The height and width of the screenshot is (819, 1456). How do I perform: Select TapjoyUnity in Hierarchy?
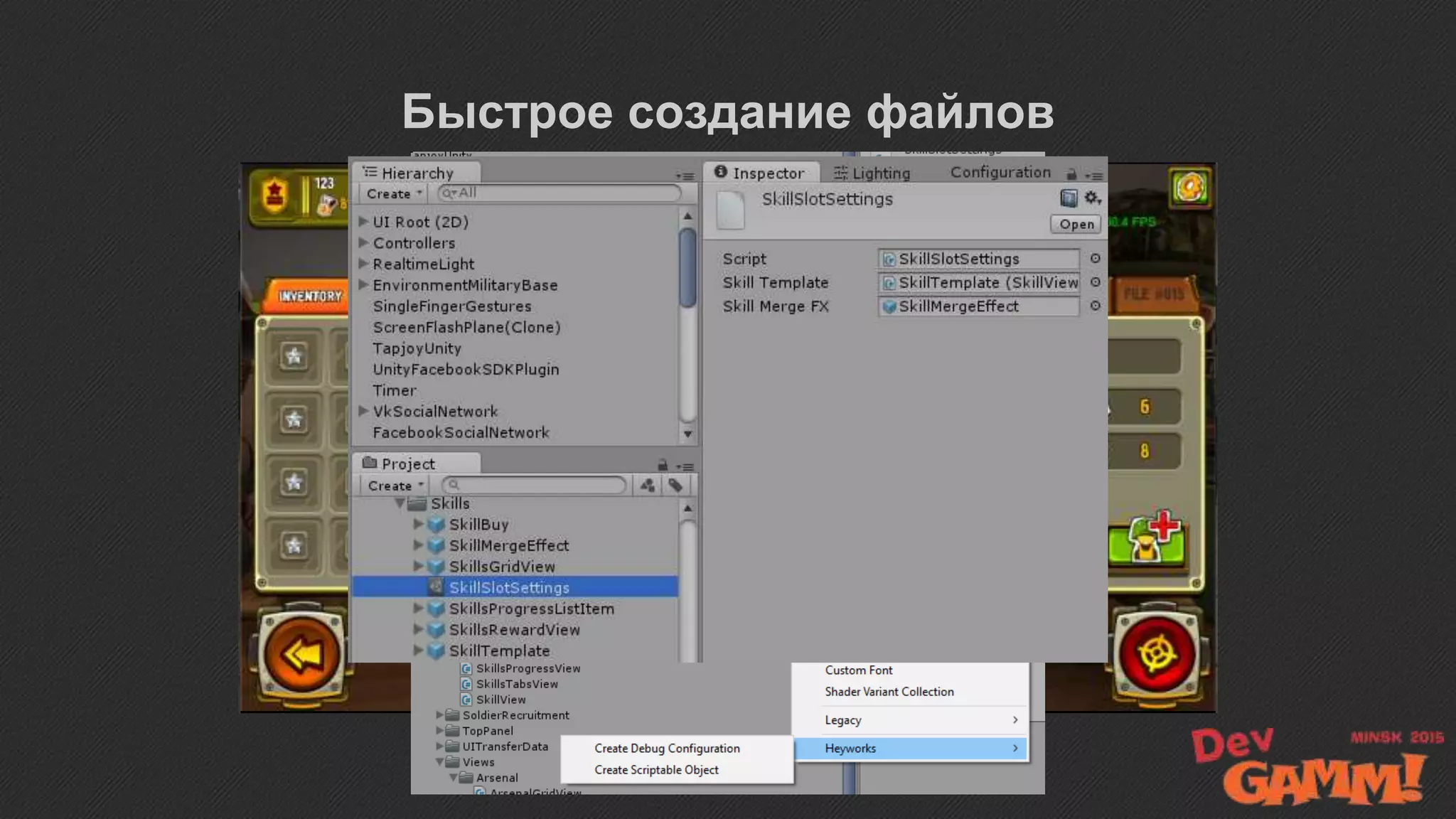click(x=417, y=348)
